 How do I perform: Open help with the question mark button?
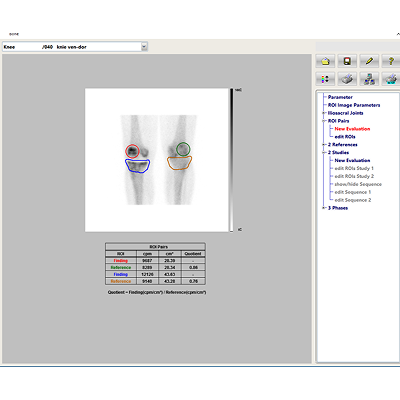pos(391,61)
